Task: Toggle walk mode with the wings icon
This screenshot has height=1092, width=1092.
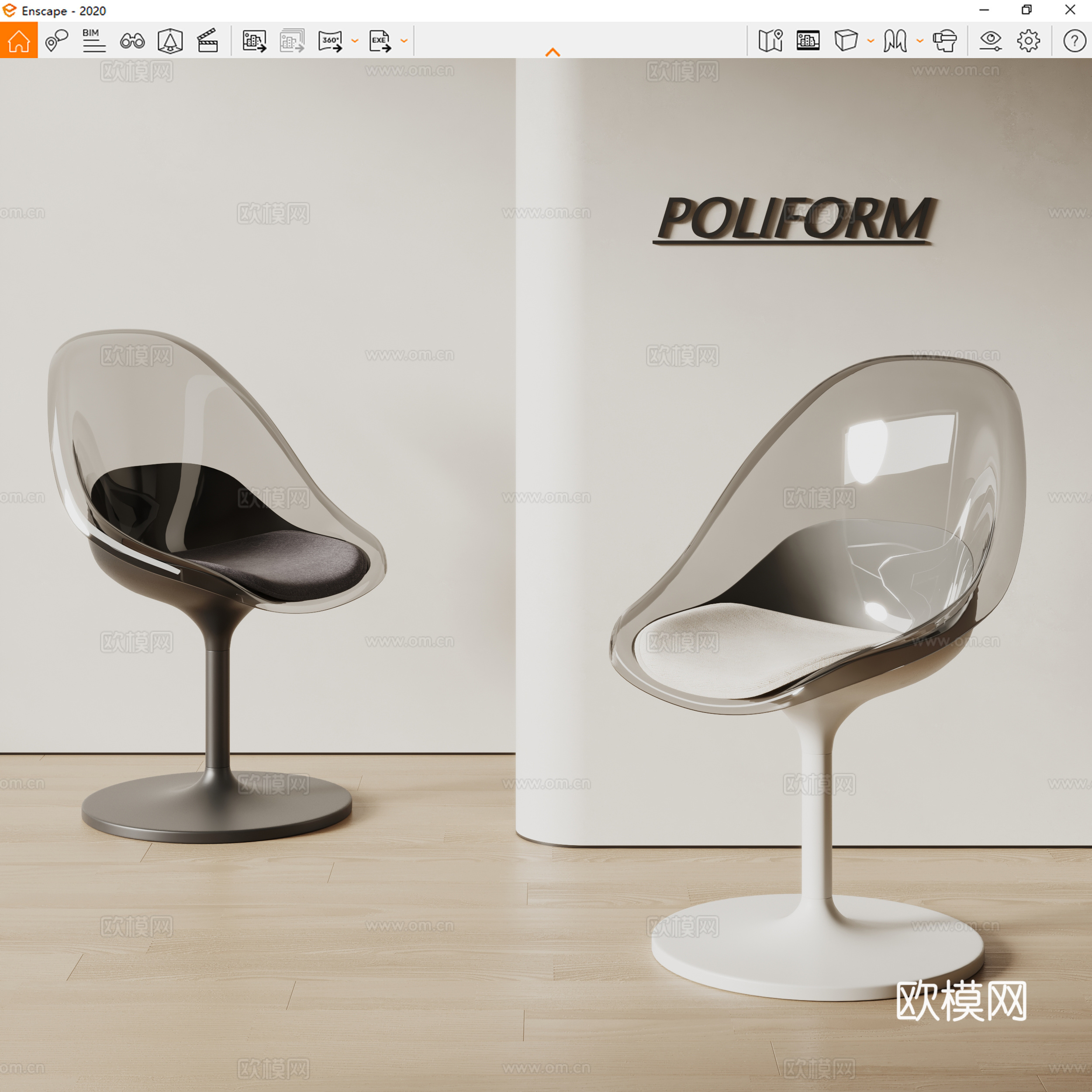Action: pyautogui.click(x=895, y=40)
